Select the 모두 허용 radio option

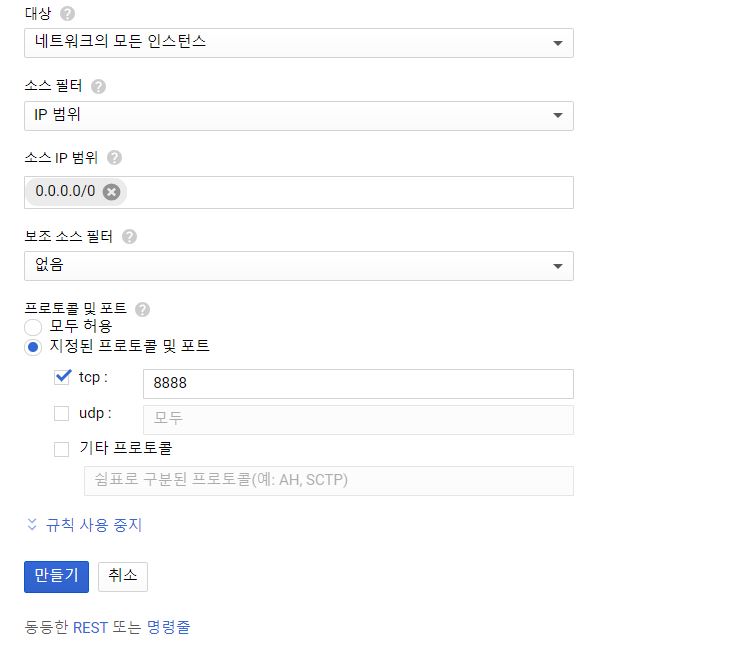33,327
